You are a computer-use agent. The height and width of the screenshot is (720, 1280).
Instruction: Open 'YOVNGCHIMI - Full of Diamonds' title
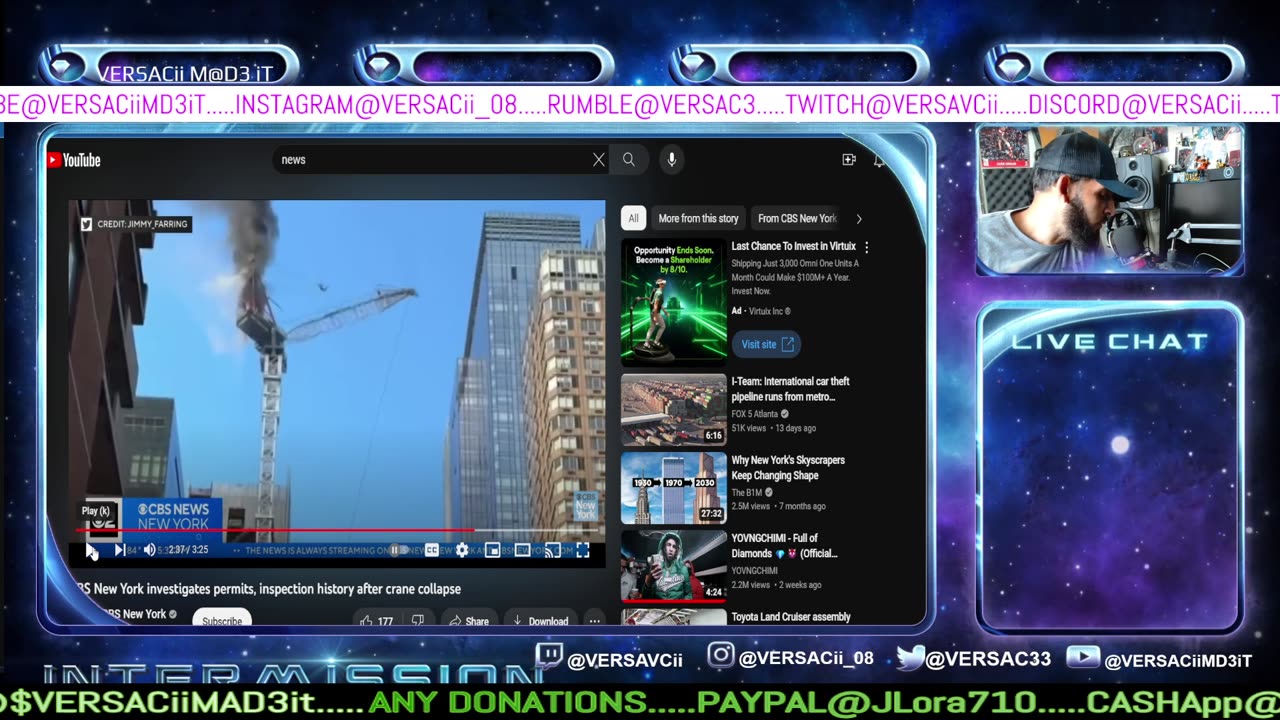click(x=784, y=546)
